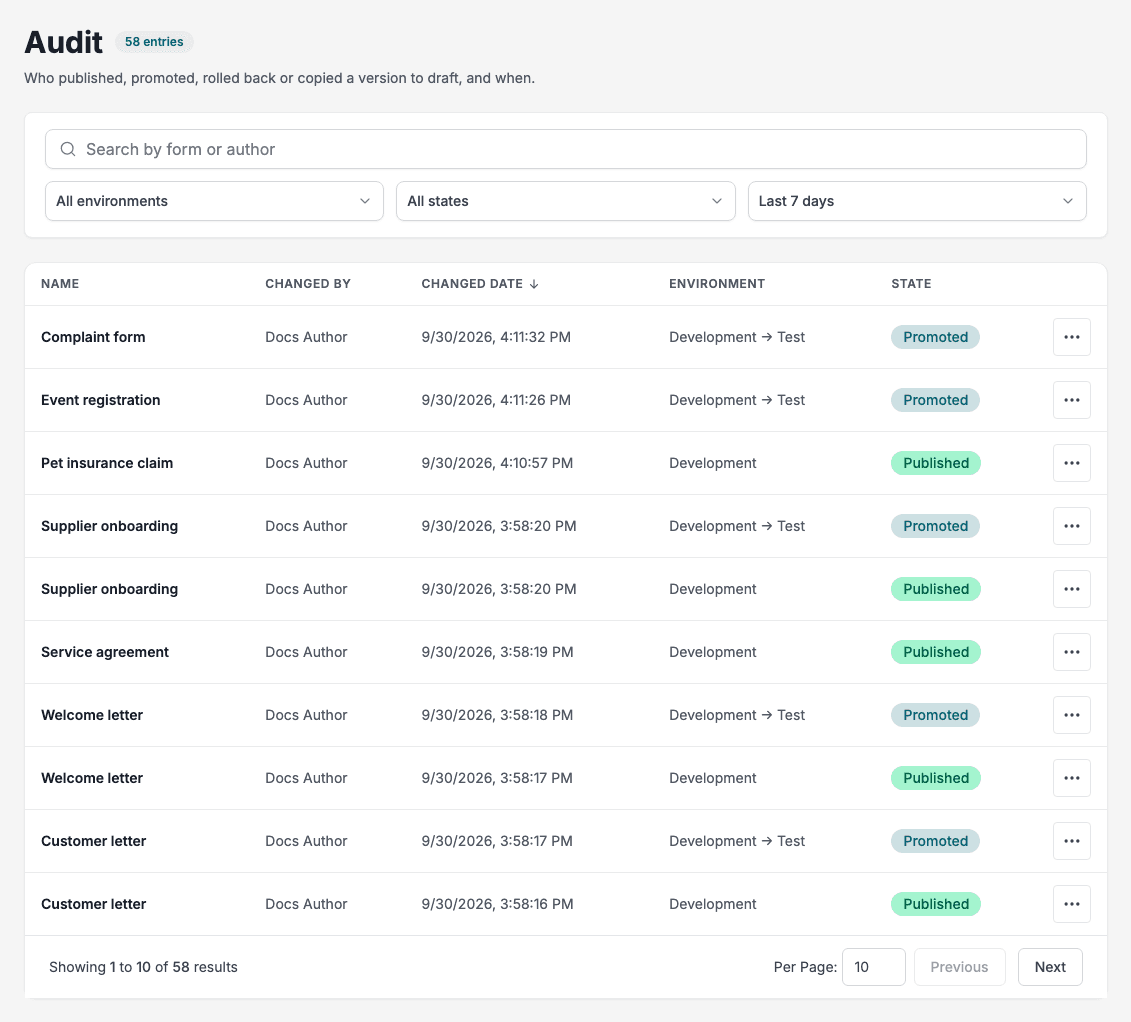
Task: Click the date 9/30/2026, 3:58:16 PM
Action: [497, 904]
